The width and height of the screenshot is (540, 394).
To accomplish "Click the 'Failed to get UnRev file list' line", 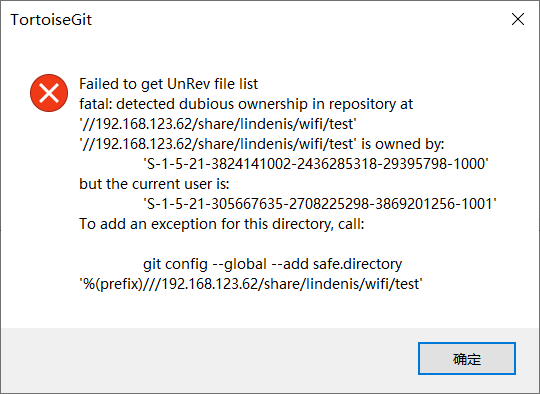I will pos(168,84).
